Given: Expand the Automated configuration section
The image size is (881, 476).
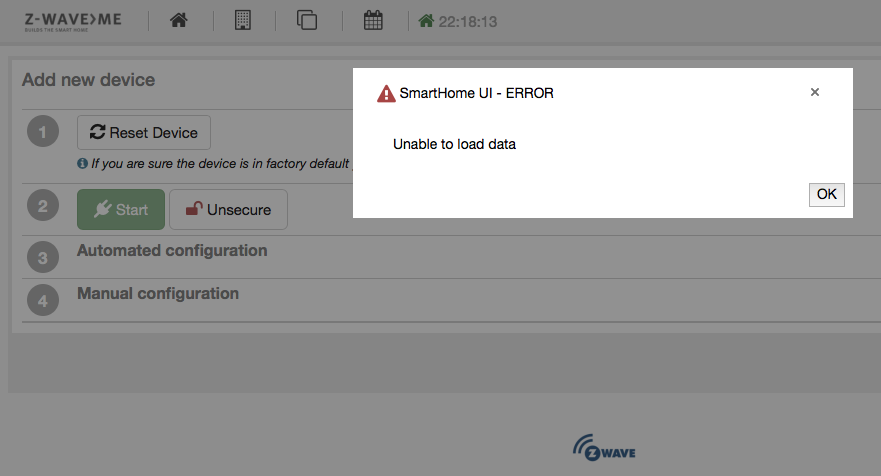Looking at the screenshot, I should click(x=172, y=250).
